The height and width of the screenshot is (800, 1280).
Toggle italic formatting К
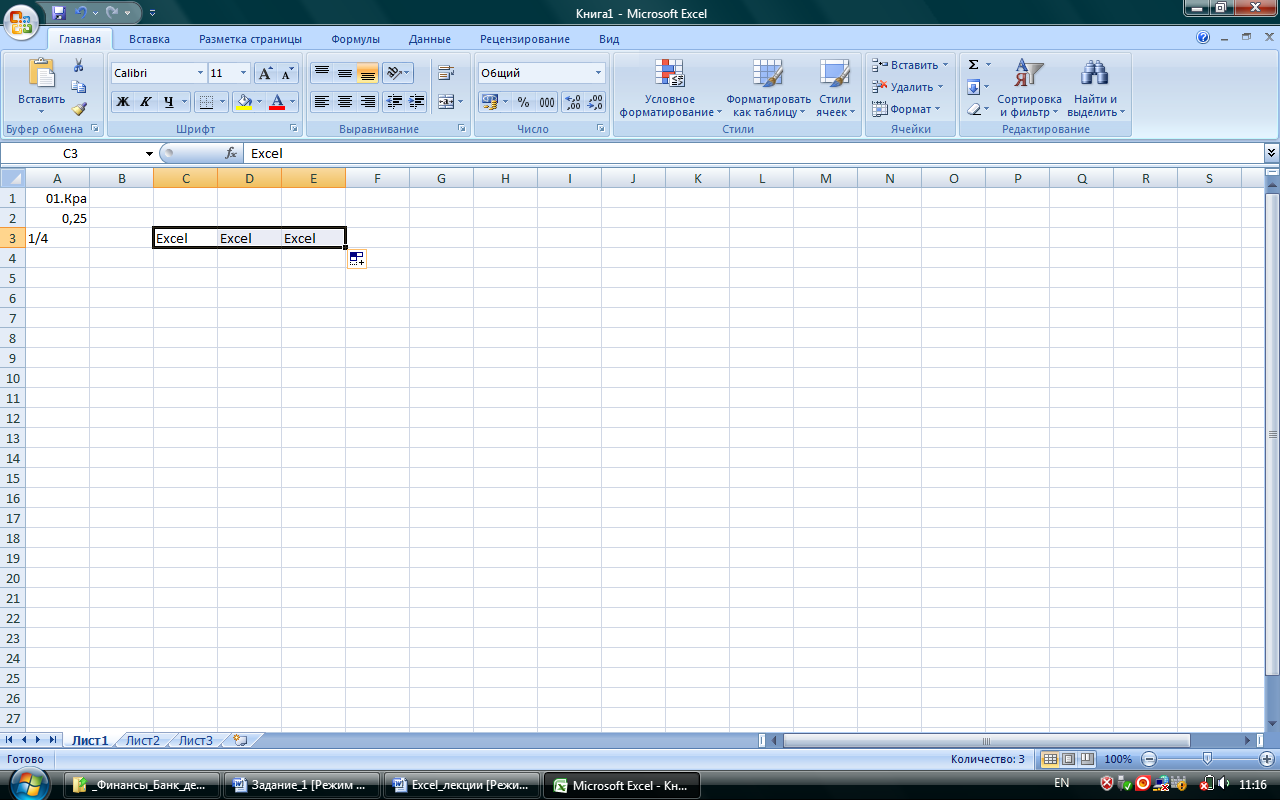click(145, 102)
